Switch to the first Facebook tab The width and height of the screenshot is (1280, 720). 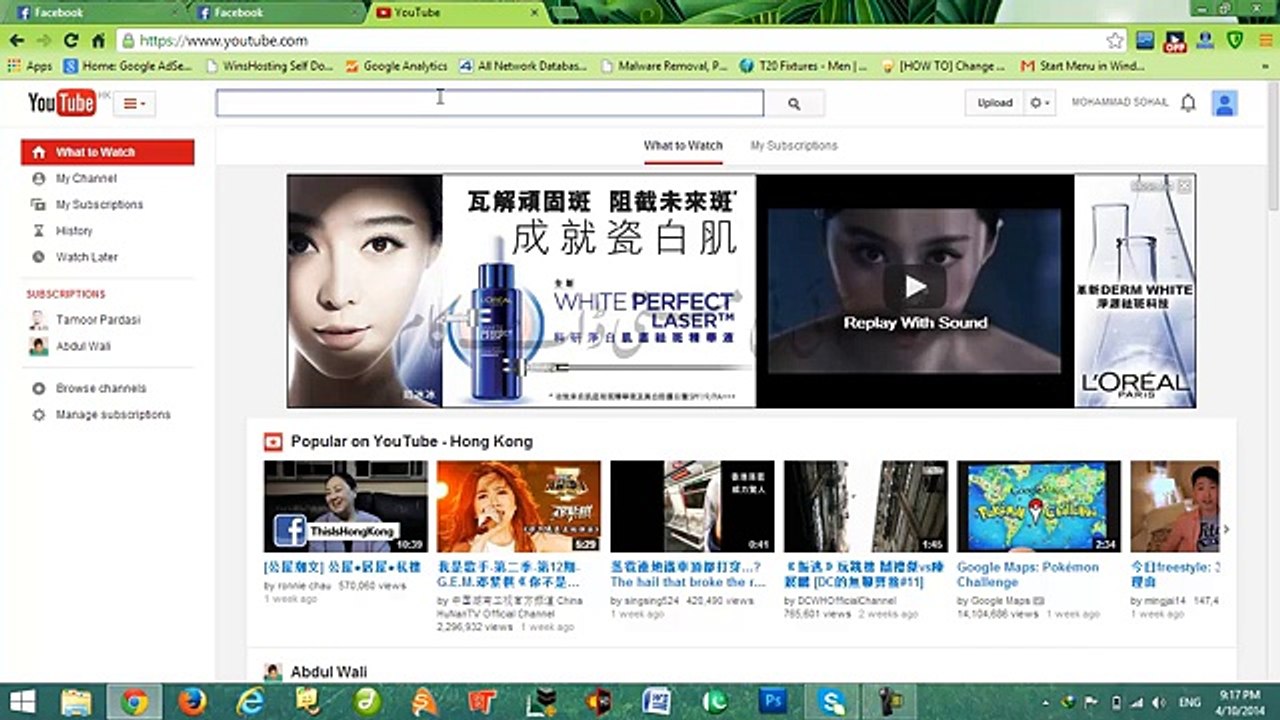95,12
